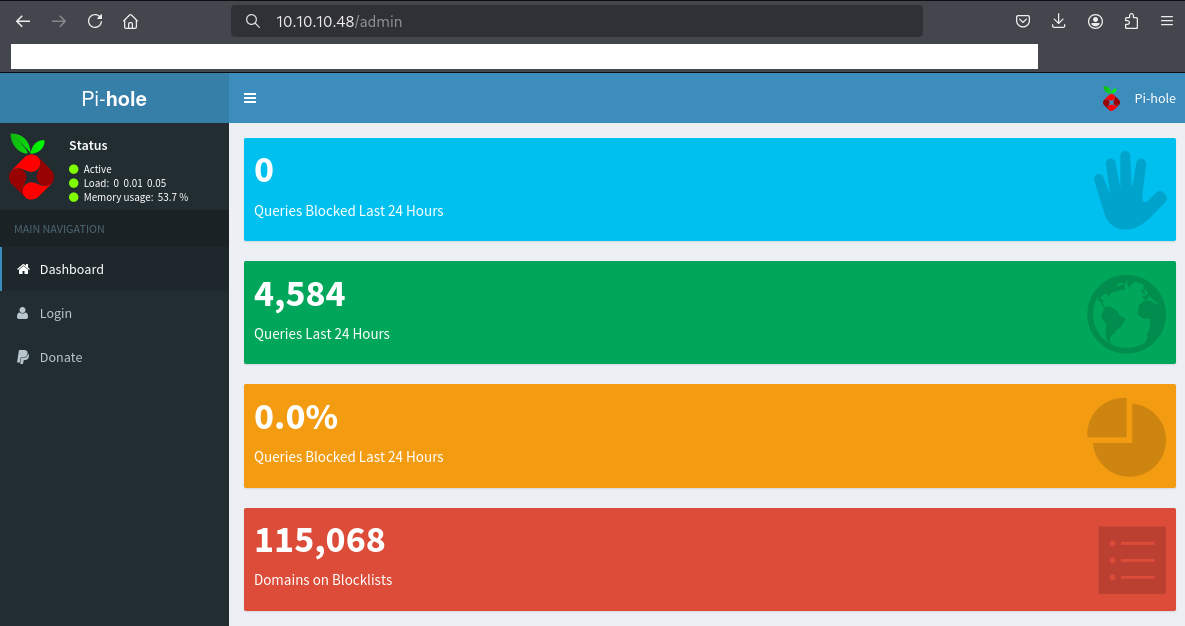
Task: Open the Firefox downloads icon
Action: (x=1059, y=21)
